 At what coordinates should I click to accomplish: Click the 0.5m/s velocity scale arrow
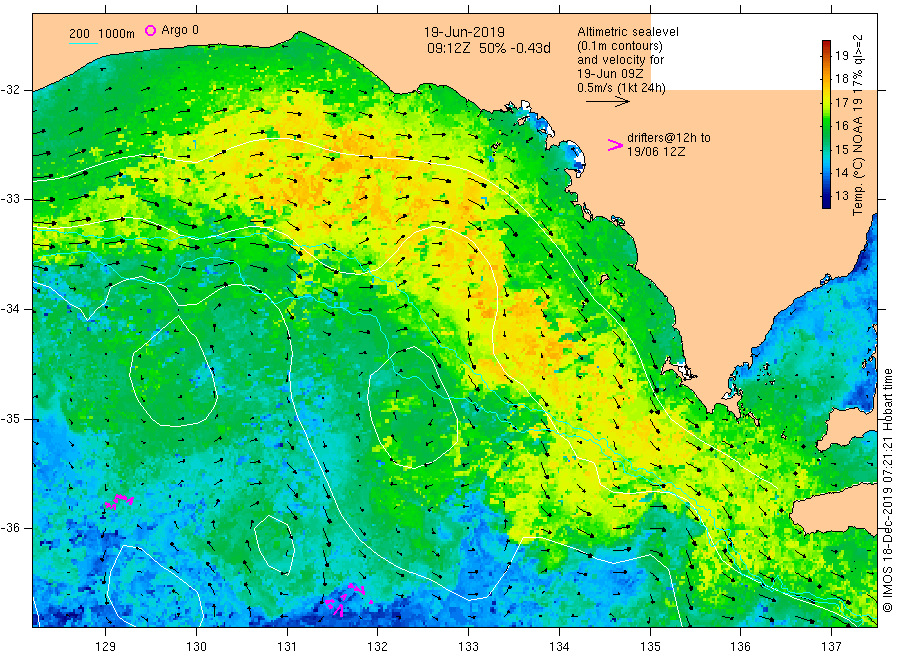pyautogui.click(x=608, y=102)
